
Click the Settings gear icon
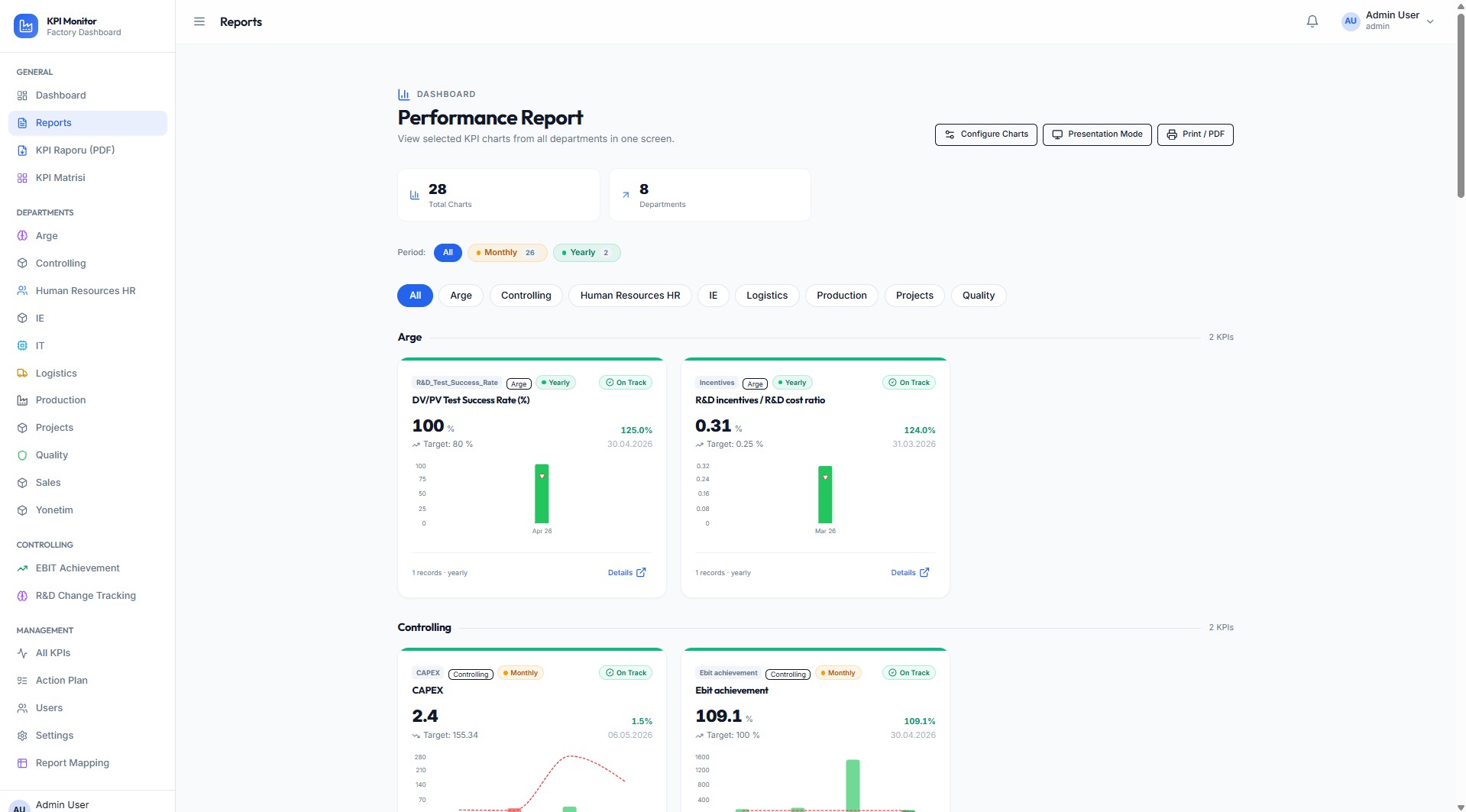point(22,736)
